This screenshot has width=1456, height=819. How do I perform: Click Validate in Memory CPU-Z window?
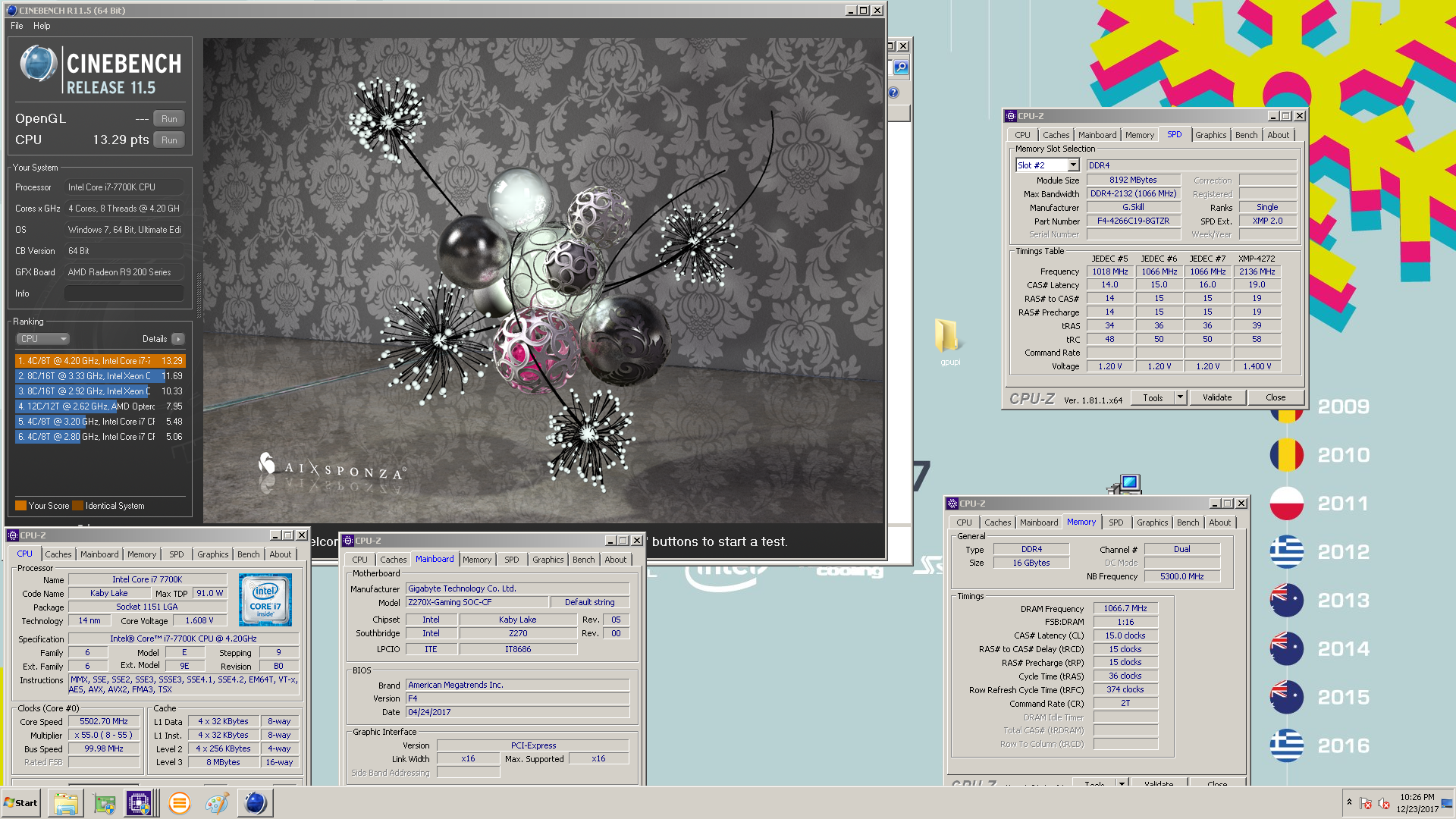coord(1158,783)
